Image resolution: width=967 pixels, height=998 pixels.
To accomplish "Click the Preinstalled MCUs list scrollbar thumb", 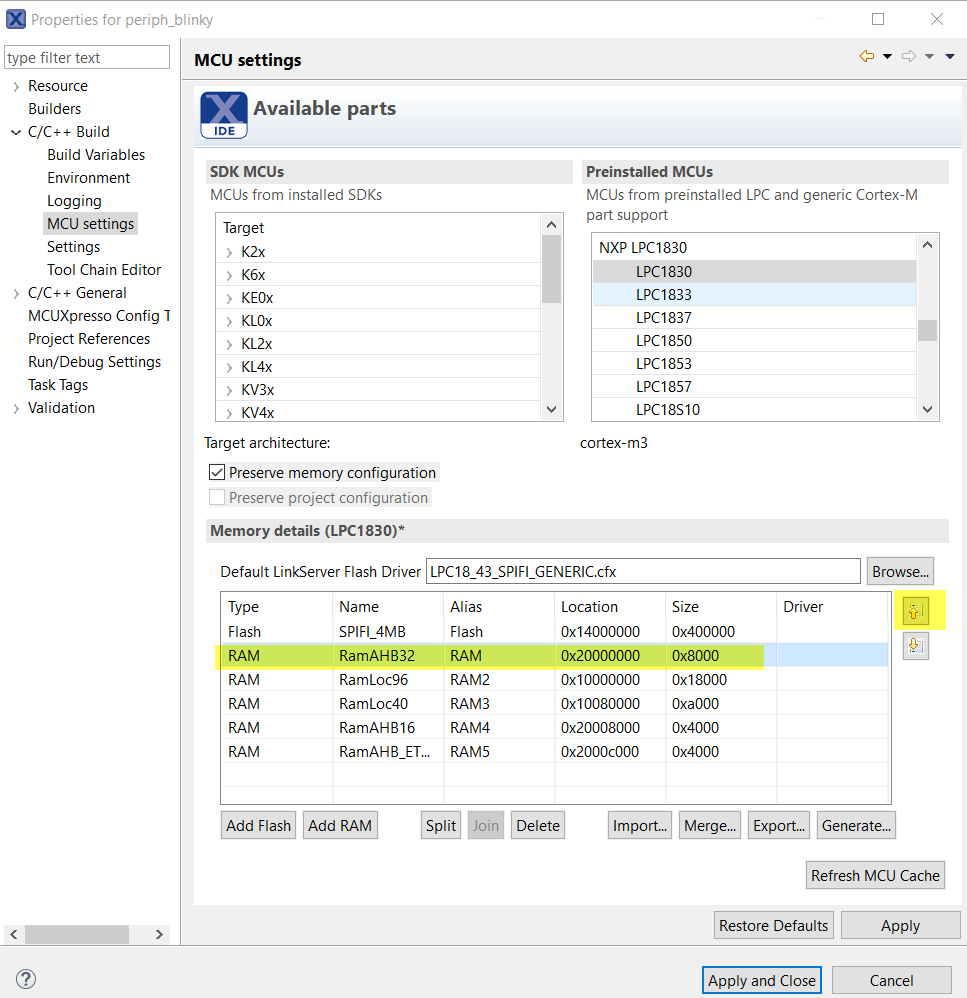I will (x=928, y=330).
